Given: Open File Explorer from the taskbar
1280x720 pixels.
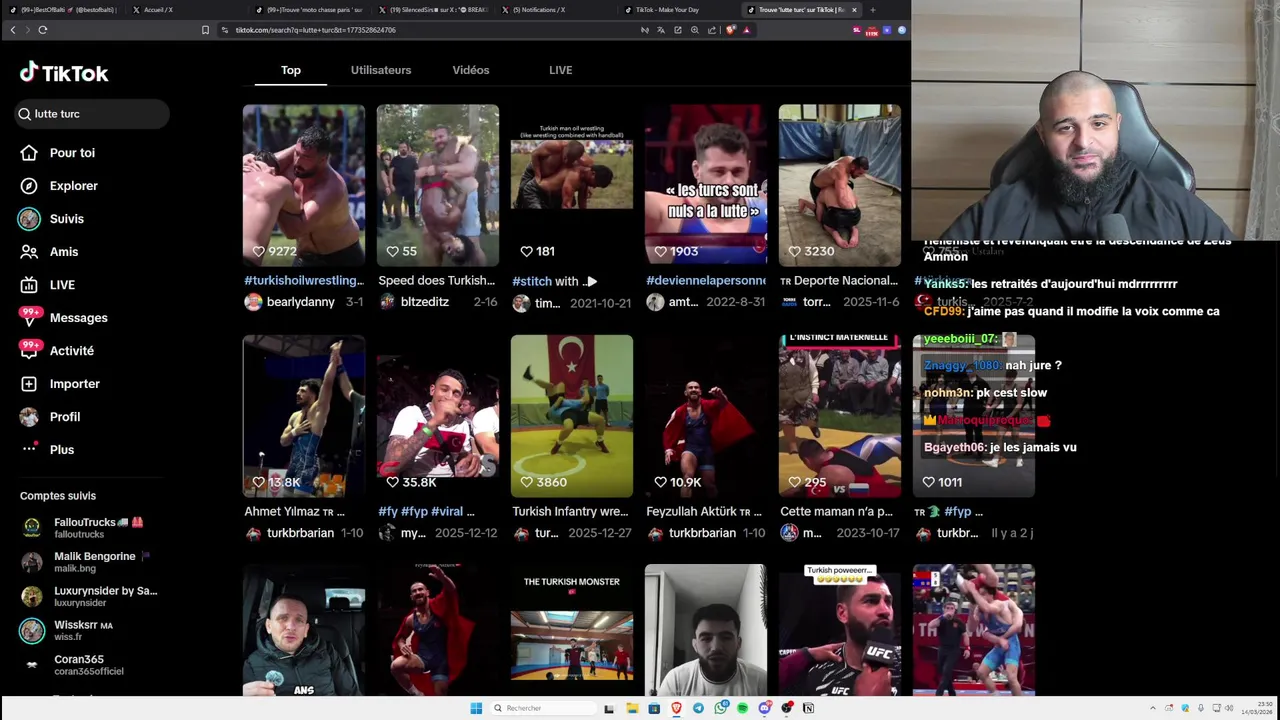Looking at the screenshot, I should (x=632, y=708).
